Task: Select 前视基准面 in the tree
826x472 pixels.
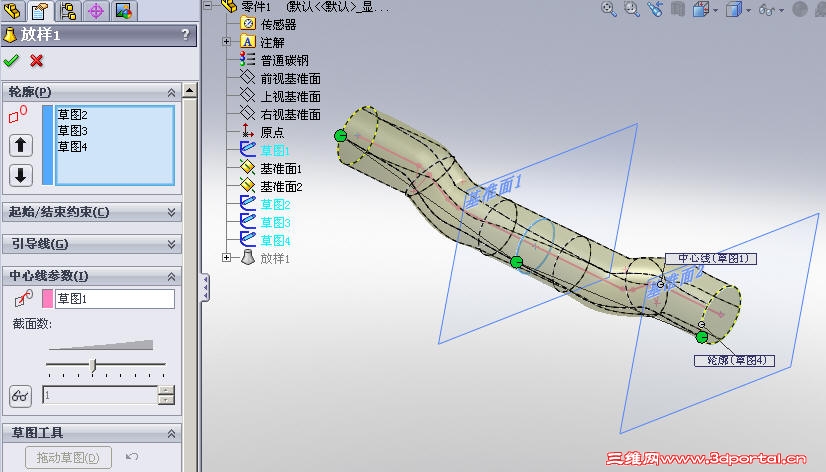Action: [290, 78]
